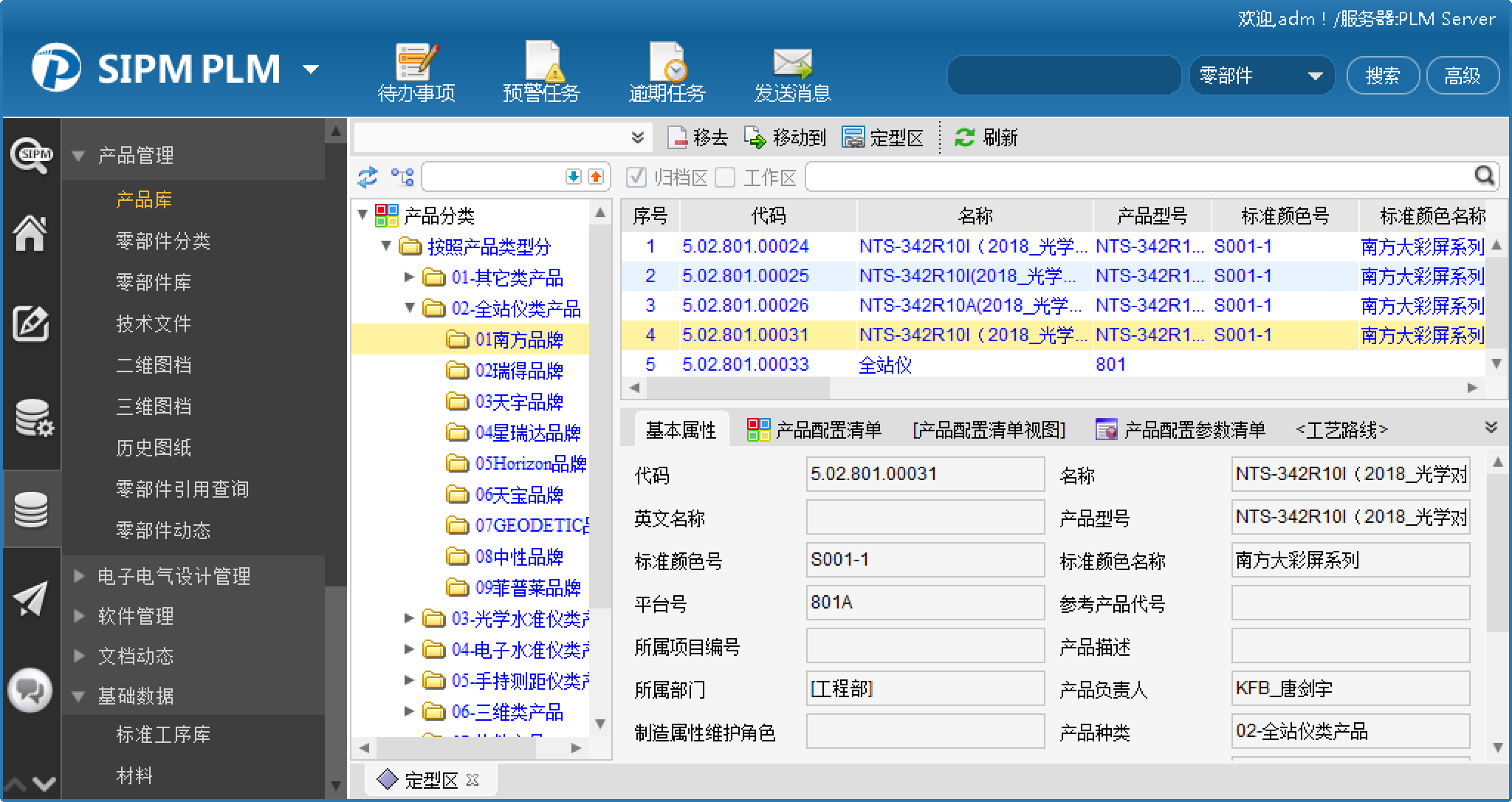Open the 产品配置参数清单 tab
The width and height of the screenshot is (1512, 802).
pyautogui.click(x=1180, y=430)
